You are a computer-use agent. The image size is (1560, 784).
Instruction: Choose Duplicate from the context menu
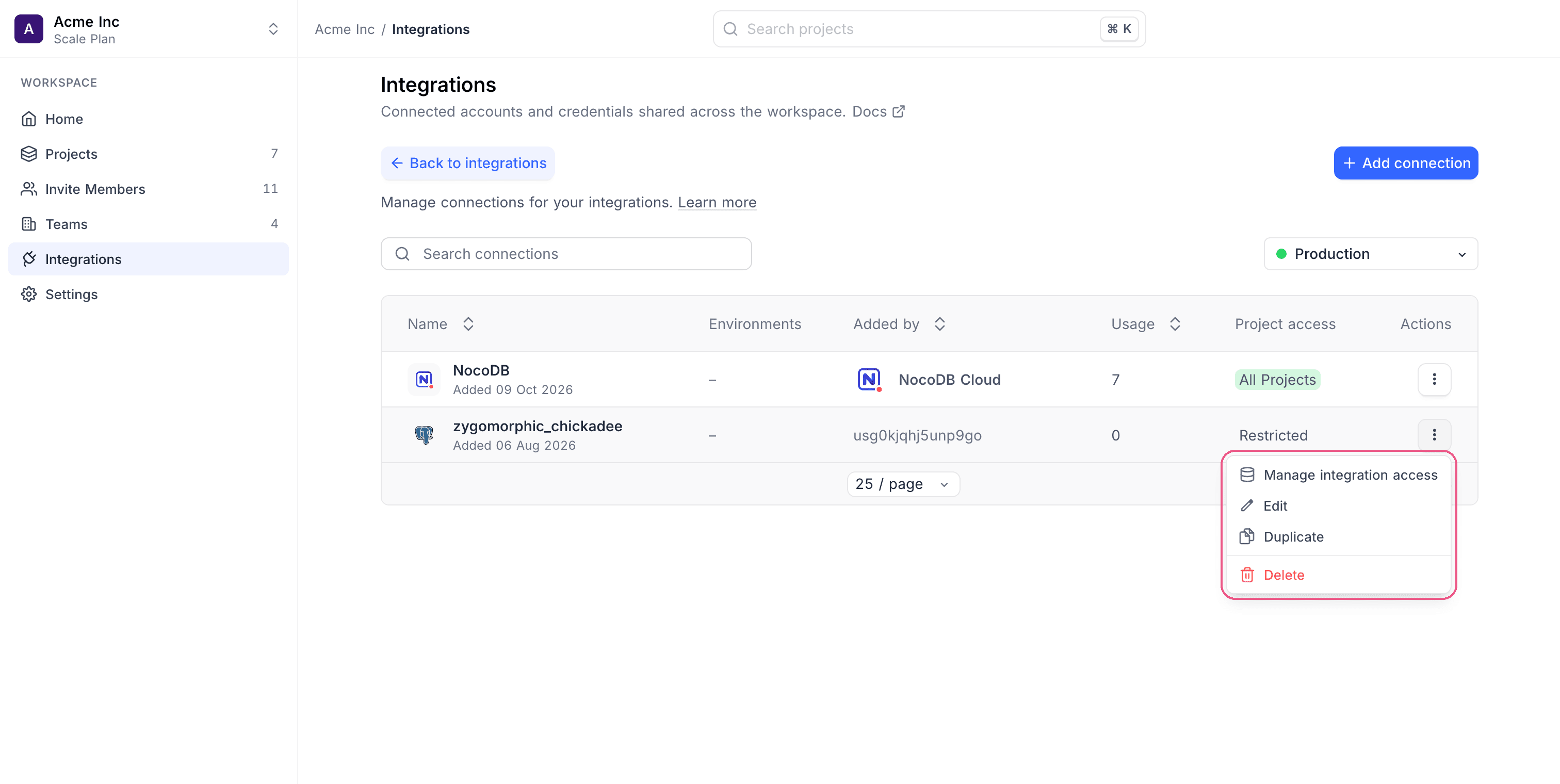pyautogui.click(x=1338, y=536)
